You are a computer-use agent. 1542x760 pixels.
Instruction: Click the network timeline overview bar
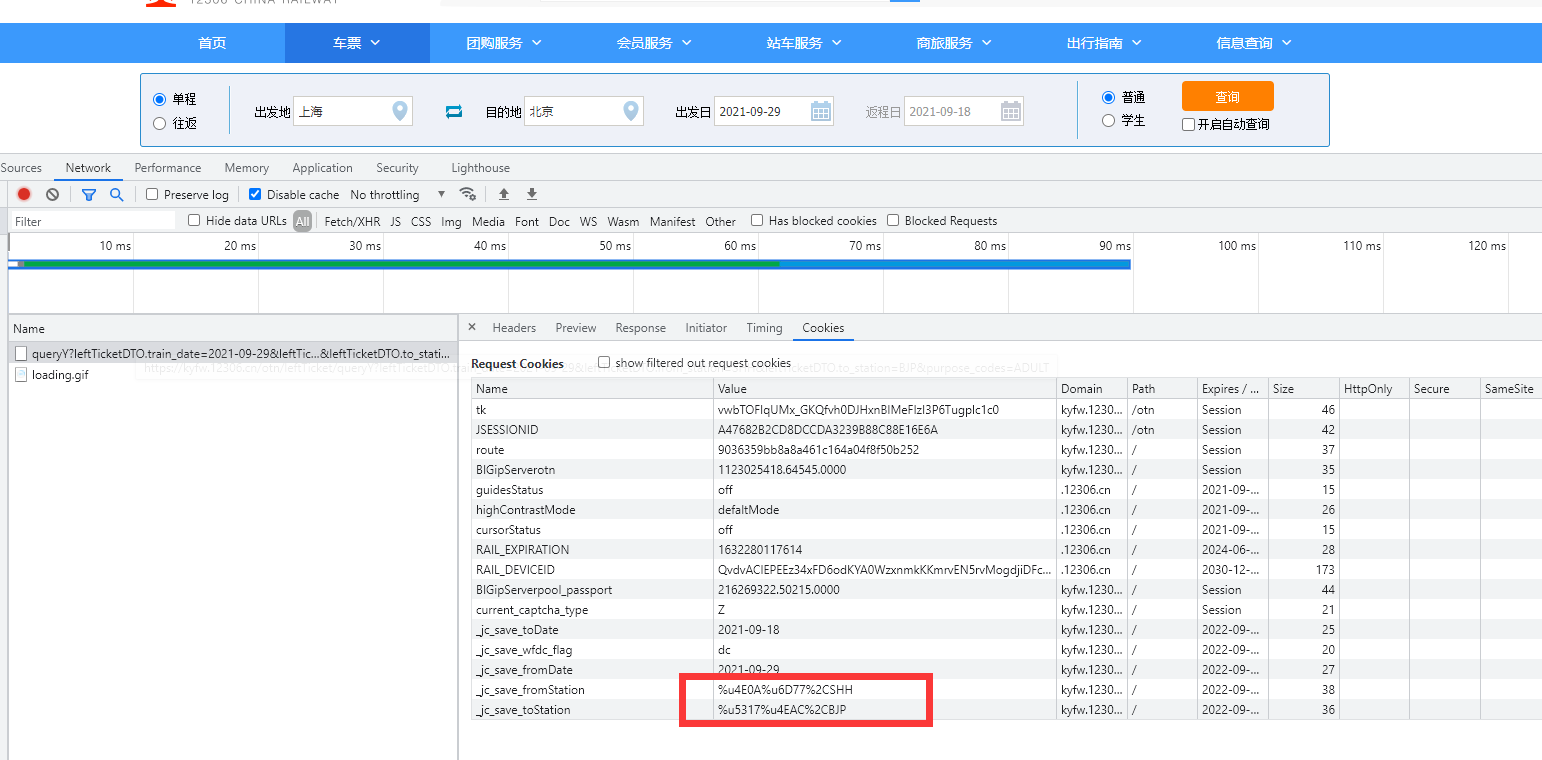click(x=570, y=264)
